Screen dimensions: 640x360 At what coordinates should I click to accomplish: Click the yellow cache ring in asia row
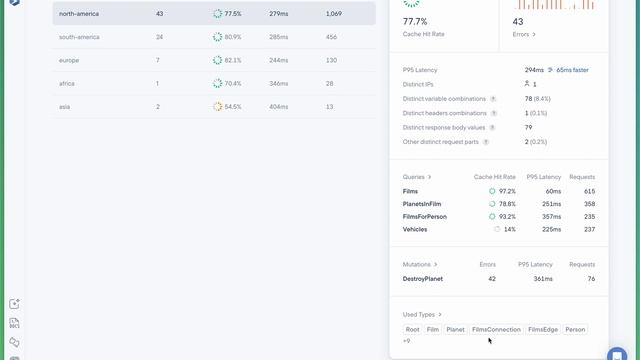coord(218,107)
